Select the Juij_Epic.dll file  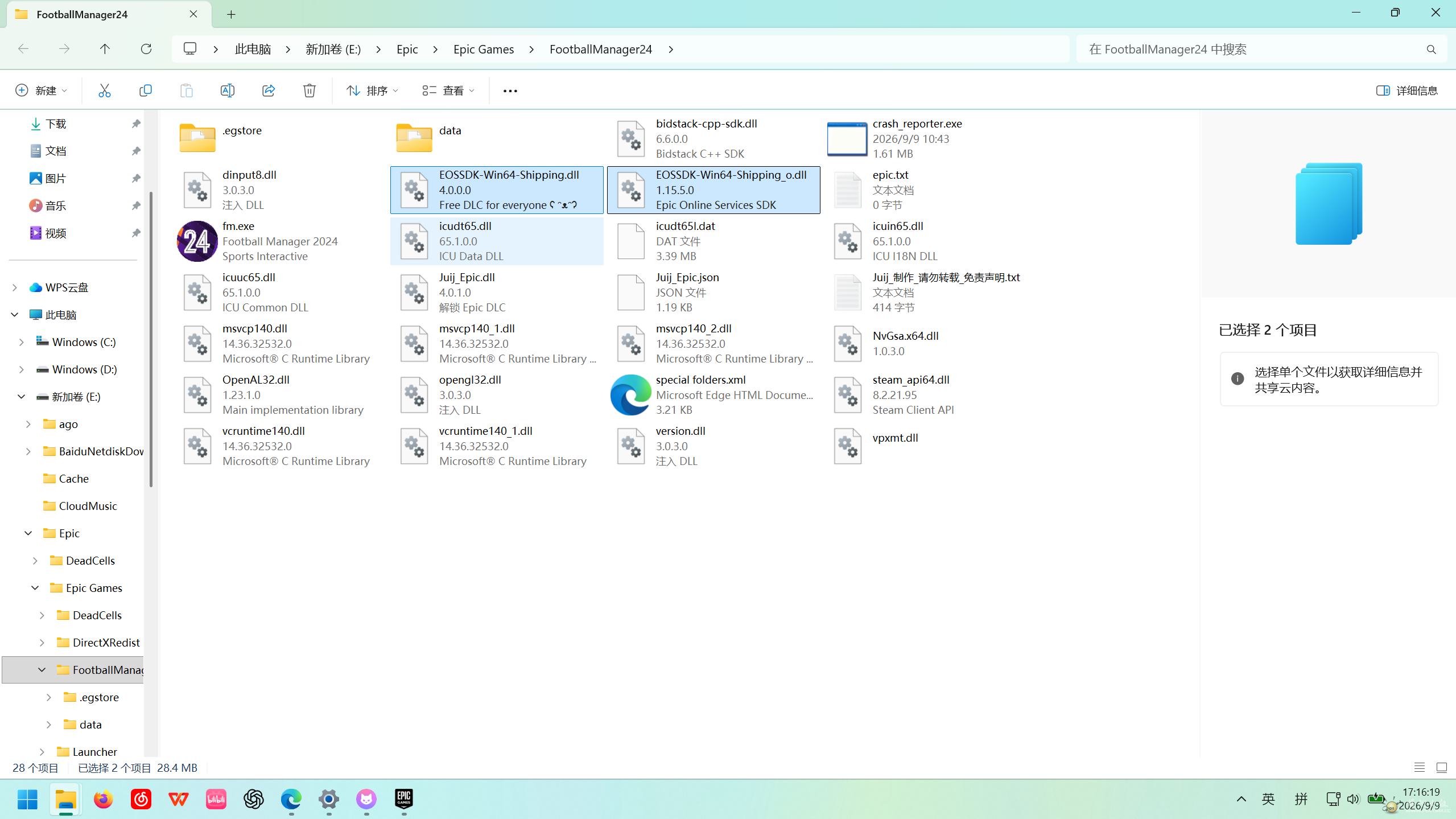[497, 293]
